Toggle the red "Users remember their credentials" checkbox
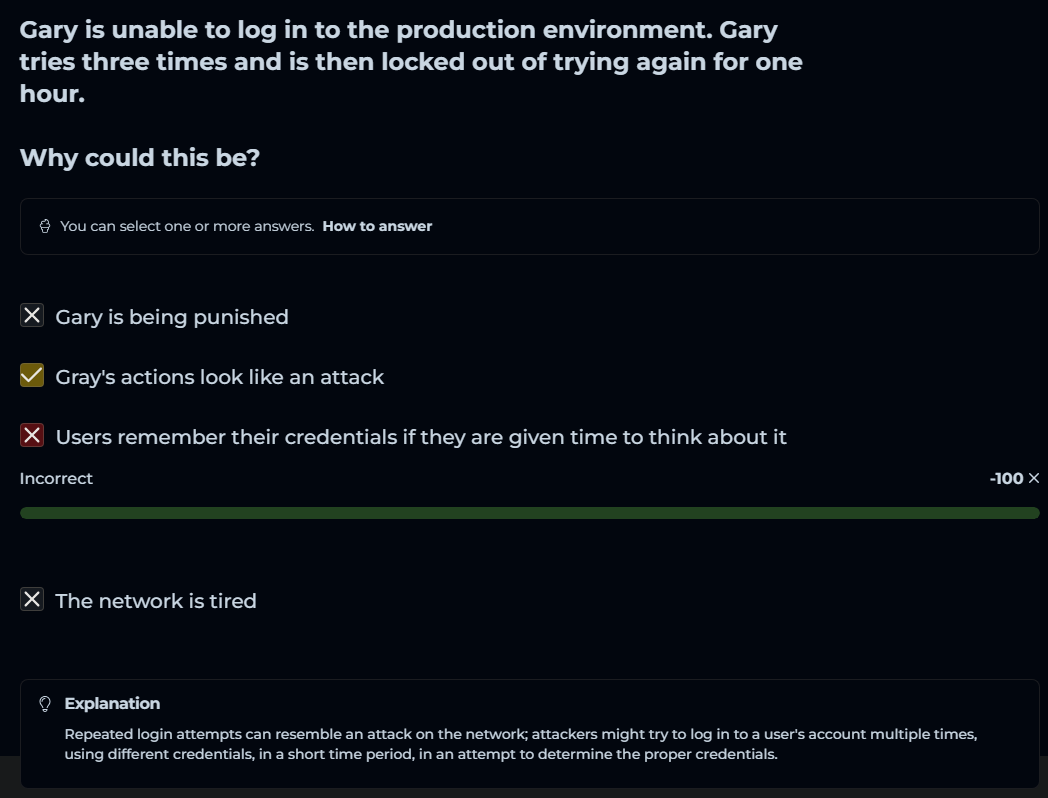This screenshot has width=1048, height=798. tap(32, 436)
